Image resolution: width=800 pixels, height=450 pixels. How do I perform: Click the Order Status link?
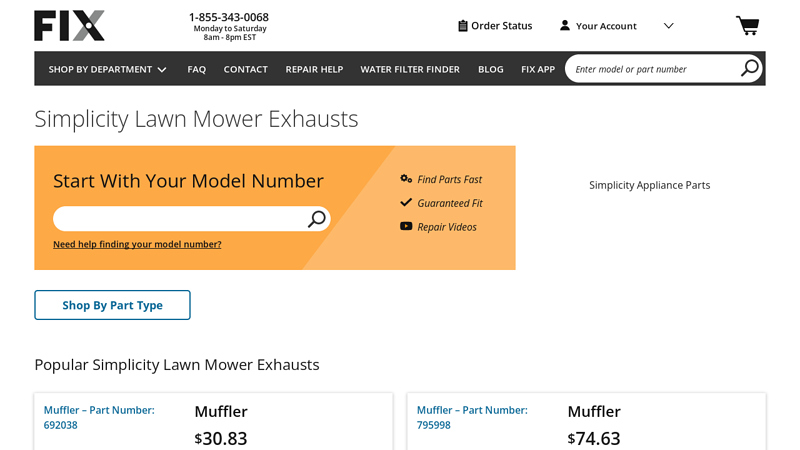point(502,26)
